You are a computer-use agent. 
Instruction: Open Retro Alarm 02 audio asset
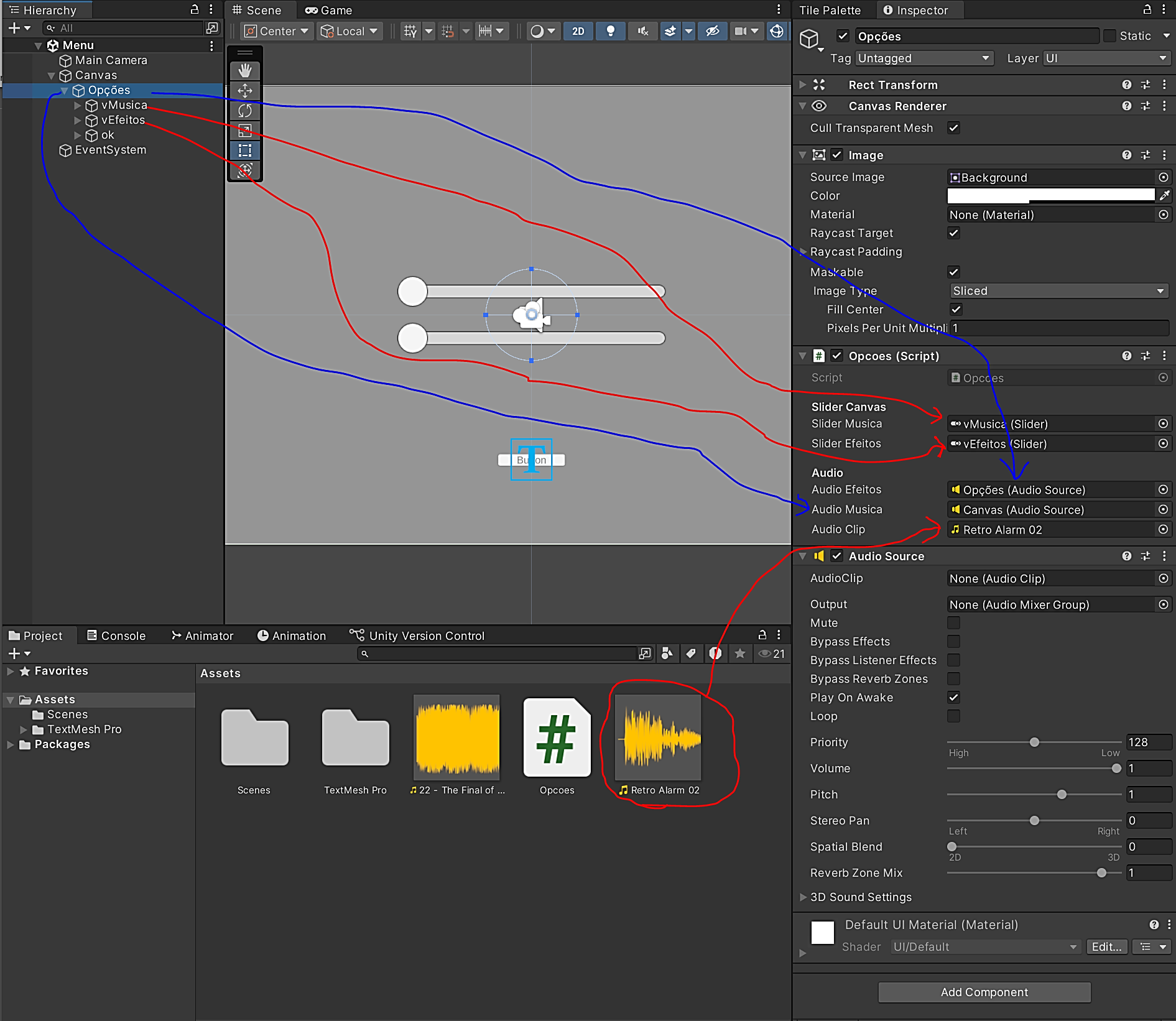pyautogui.click(x=658, y=738)
